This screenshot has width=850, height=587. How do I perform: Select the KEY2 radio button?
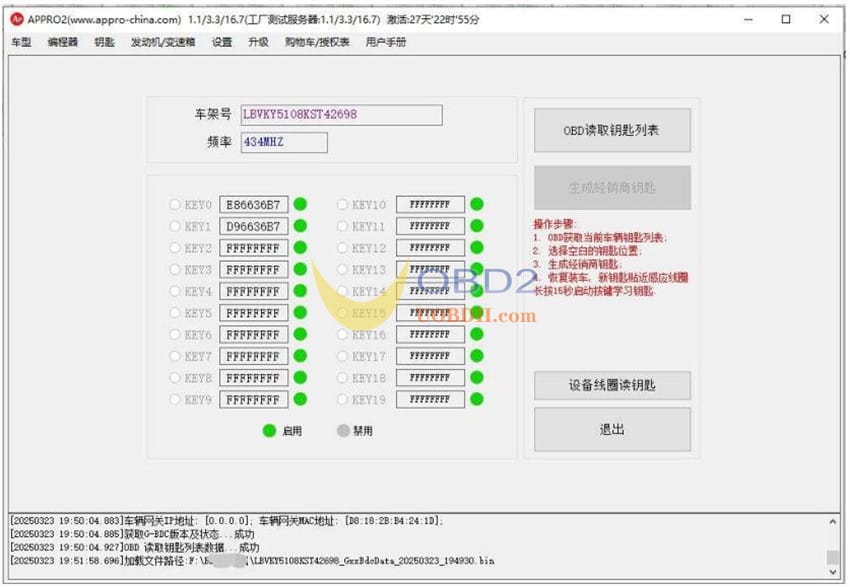(x=175, y=248)
